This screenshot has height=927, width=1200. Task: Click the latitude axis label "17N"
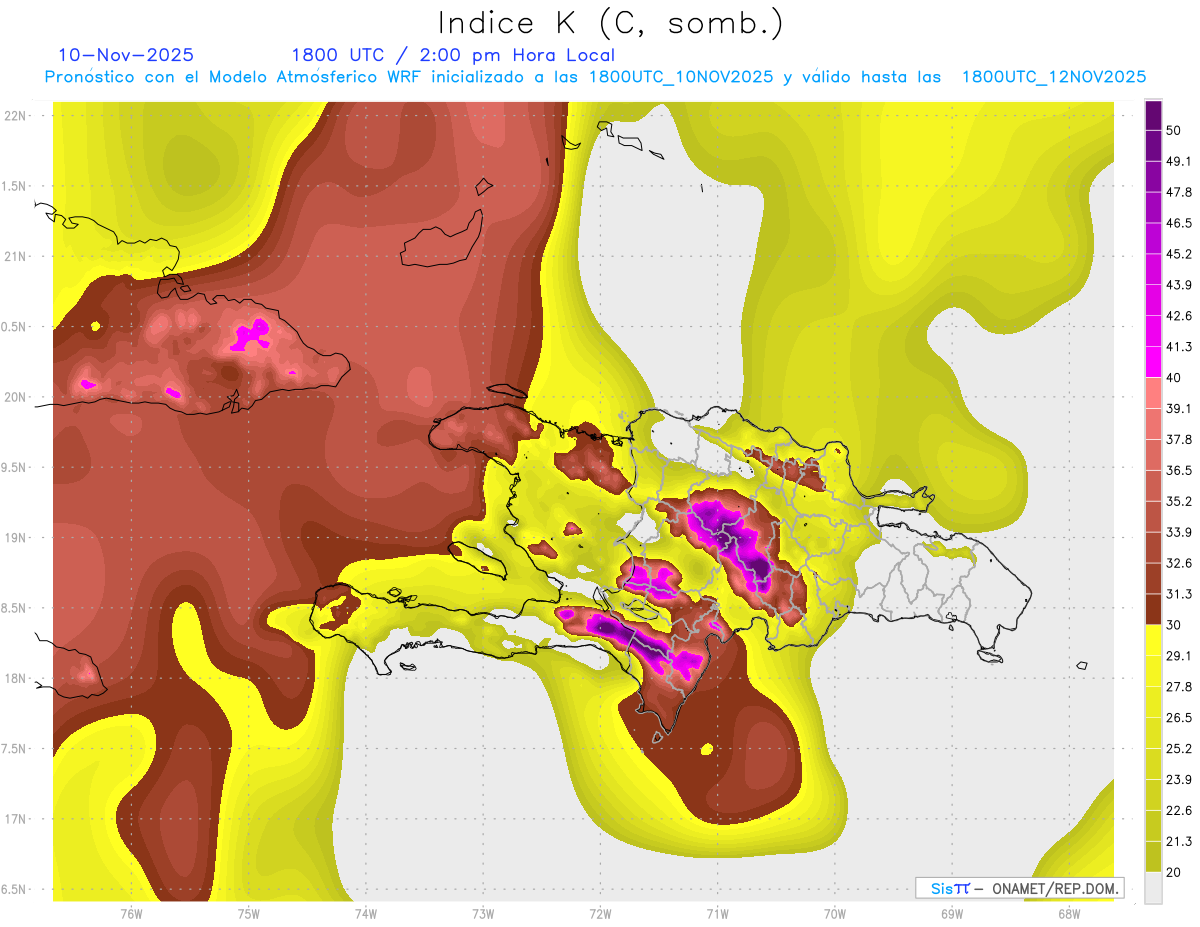16,820
